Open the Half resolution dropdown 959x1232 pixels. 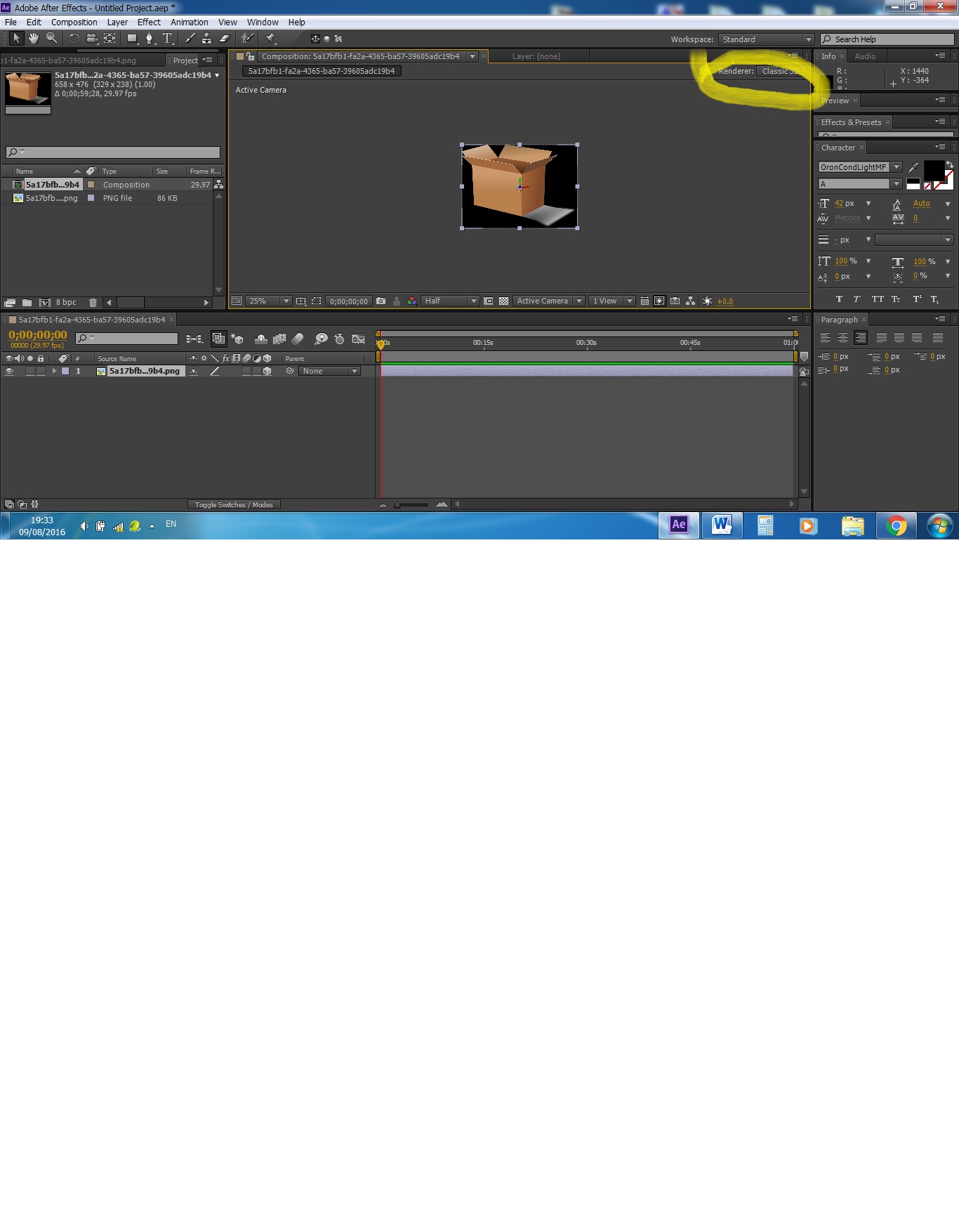pos(450,301)
